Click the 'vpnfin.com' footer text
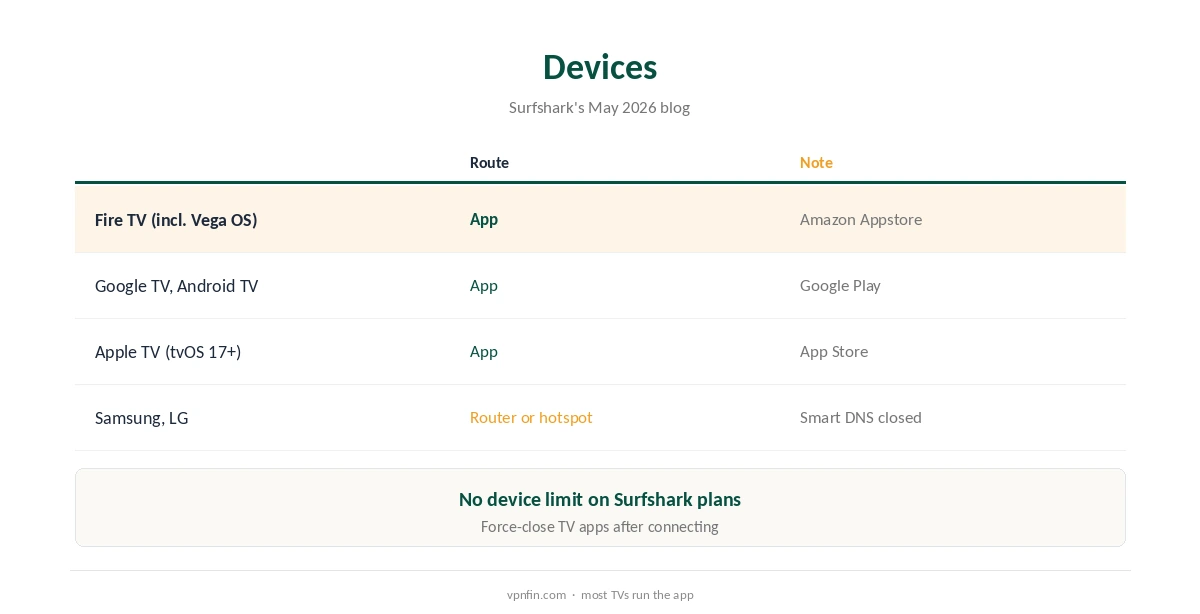The width and height of the screenshot is (1200, 614). tap(536, 595)
